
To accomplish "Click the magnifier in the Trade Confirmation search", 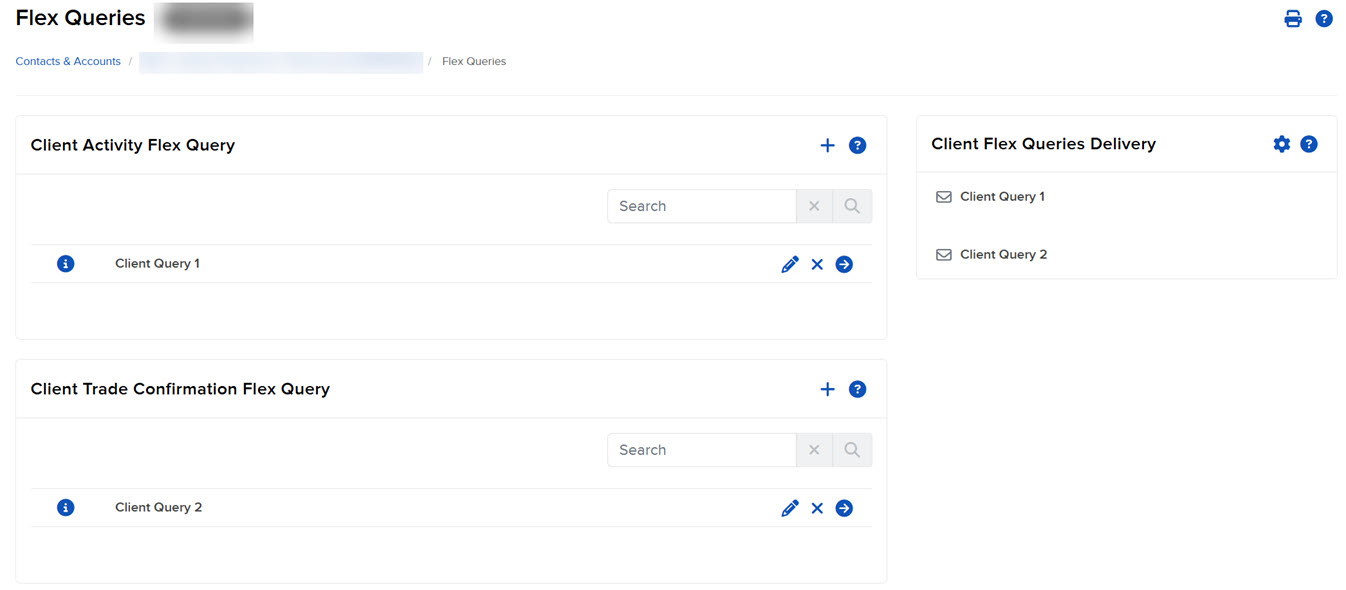I will pyautogui.click(x=851, y=449).
